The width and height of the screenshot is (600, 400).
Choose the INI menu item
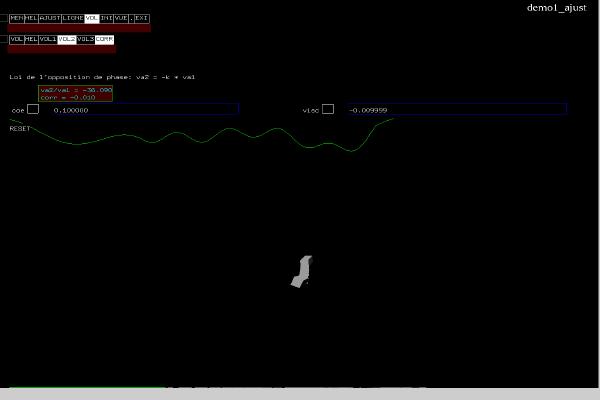click(106, 18)
